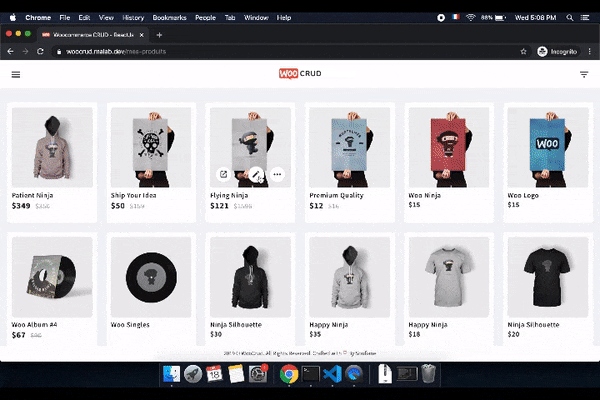Open the Woo Album #4 image
The image size is (600, 400).
(x=52, y=277)
